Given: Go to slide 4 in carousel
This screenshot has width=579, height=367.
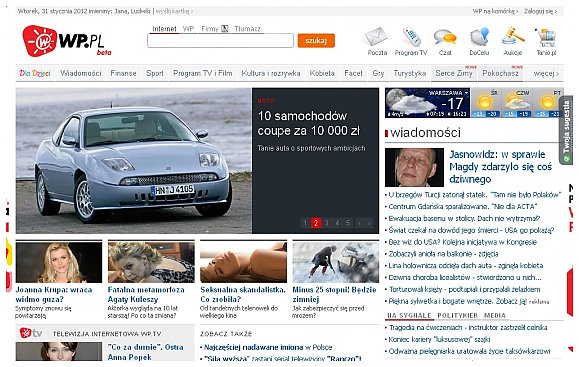Looking at the screenshot, I should click(x=337, y=223).
